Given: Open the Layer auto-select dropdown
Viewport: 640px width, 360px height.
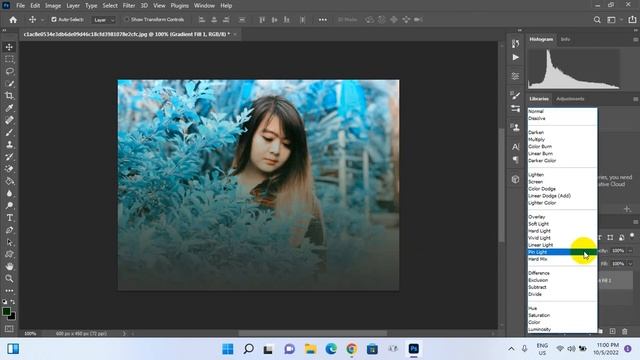Looking at the screenshot, I should coord(104,20).
